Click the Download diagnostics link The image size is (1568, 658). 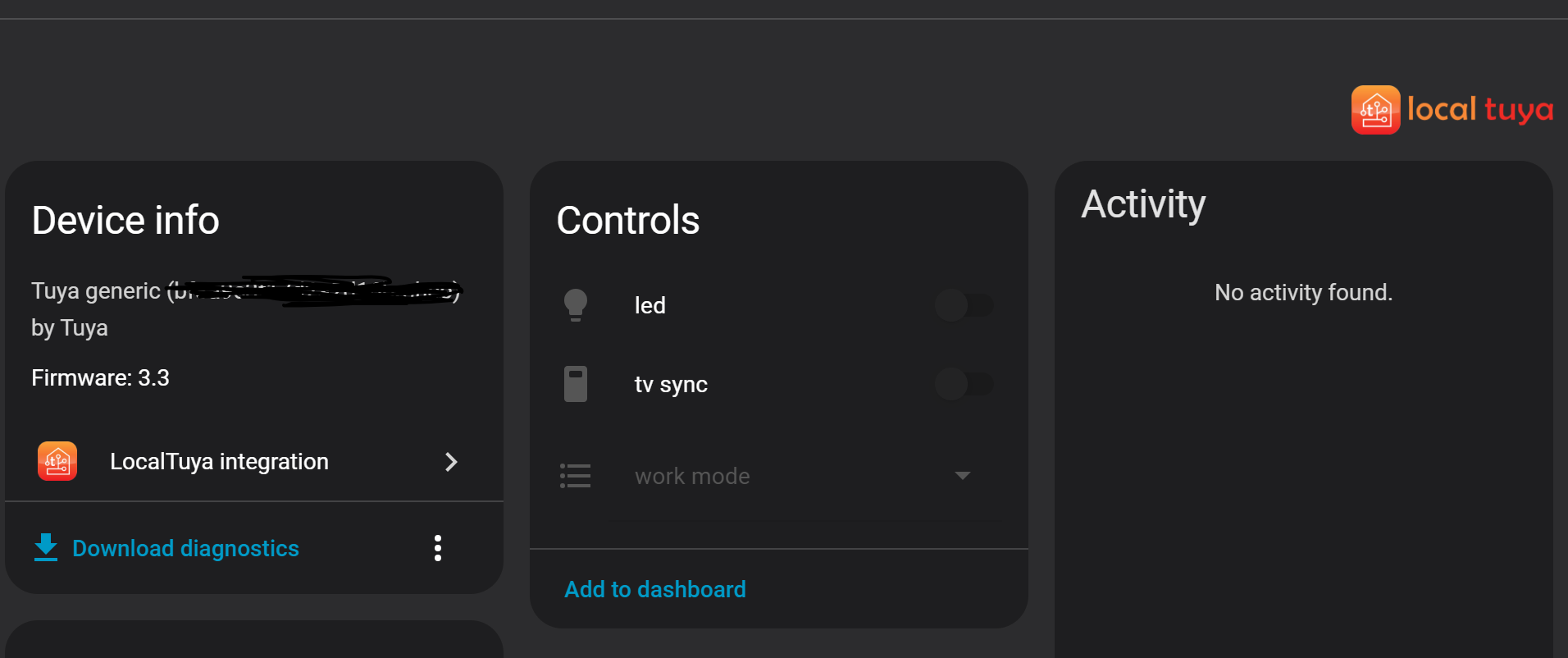pos(185,548)
